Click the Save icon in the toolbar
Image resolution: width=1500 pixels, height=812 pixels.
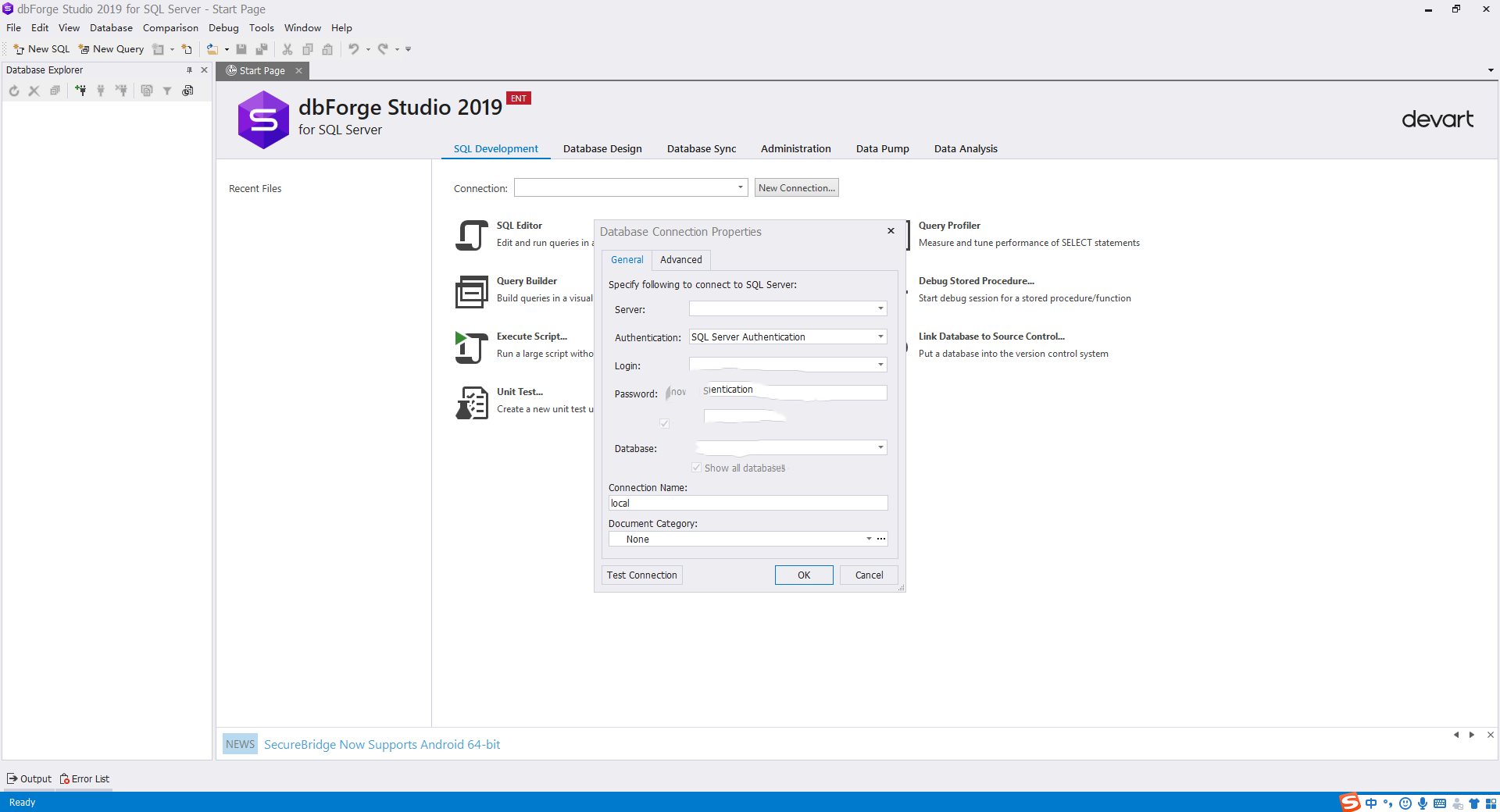241,49
